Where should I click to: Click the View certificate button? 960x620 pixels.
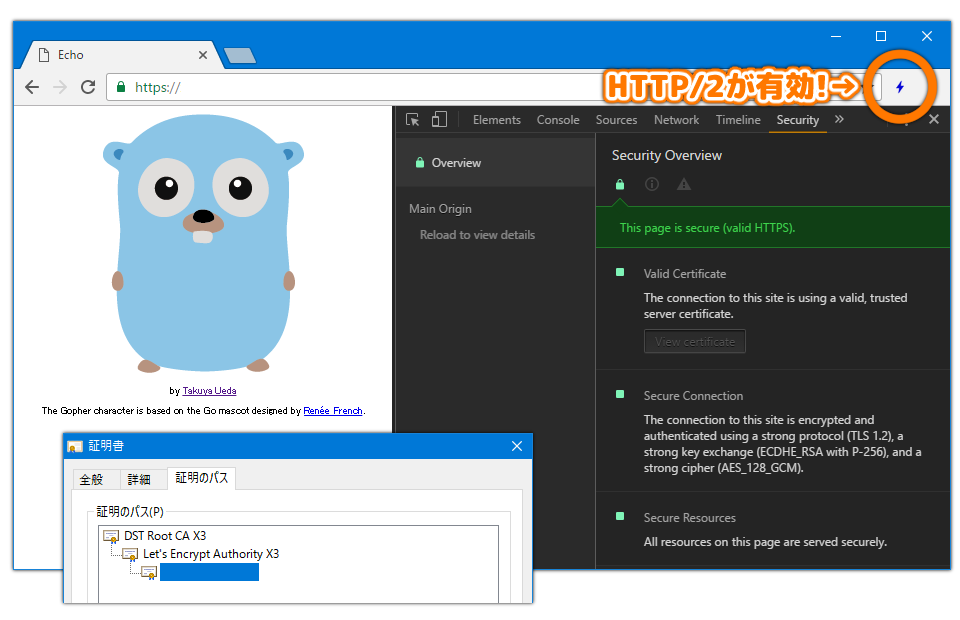[695, 342]
